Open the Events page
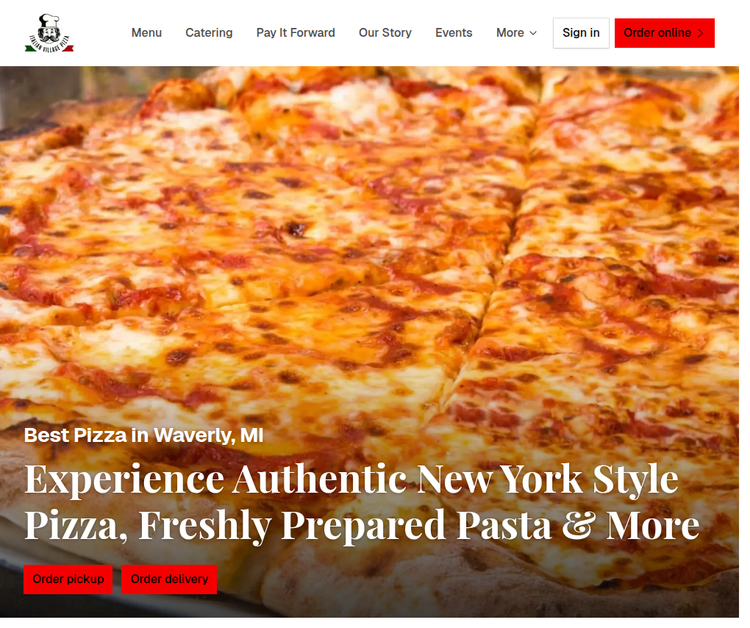 coord(454,33)
